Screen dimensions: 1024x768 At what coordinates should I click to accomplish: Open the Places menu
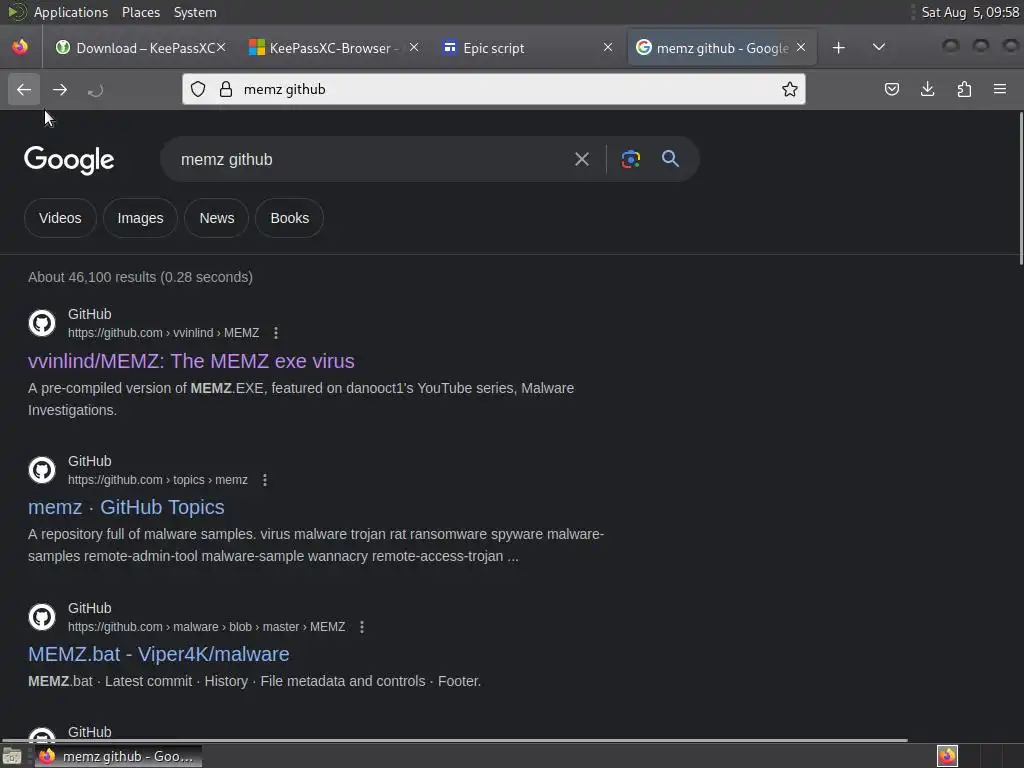pyautogui.click(x=141, y=12)
